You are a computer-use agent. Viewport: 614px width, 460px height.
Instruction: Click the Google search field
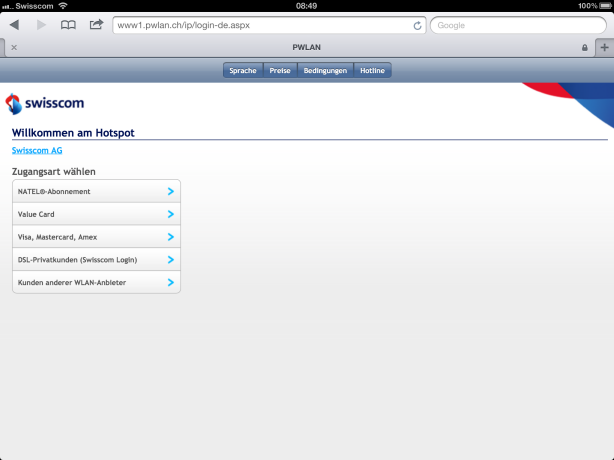(518, 25)
